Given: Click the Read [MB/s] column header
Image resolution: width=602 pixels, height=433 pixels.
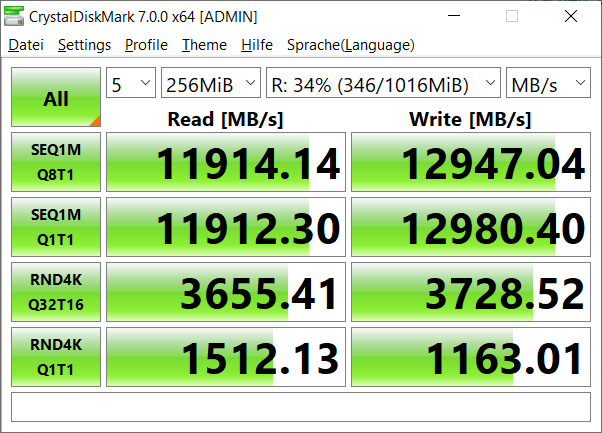Looking at the screenshot, I should (225, 119).
